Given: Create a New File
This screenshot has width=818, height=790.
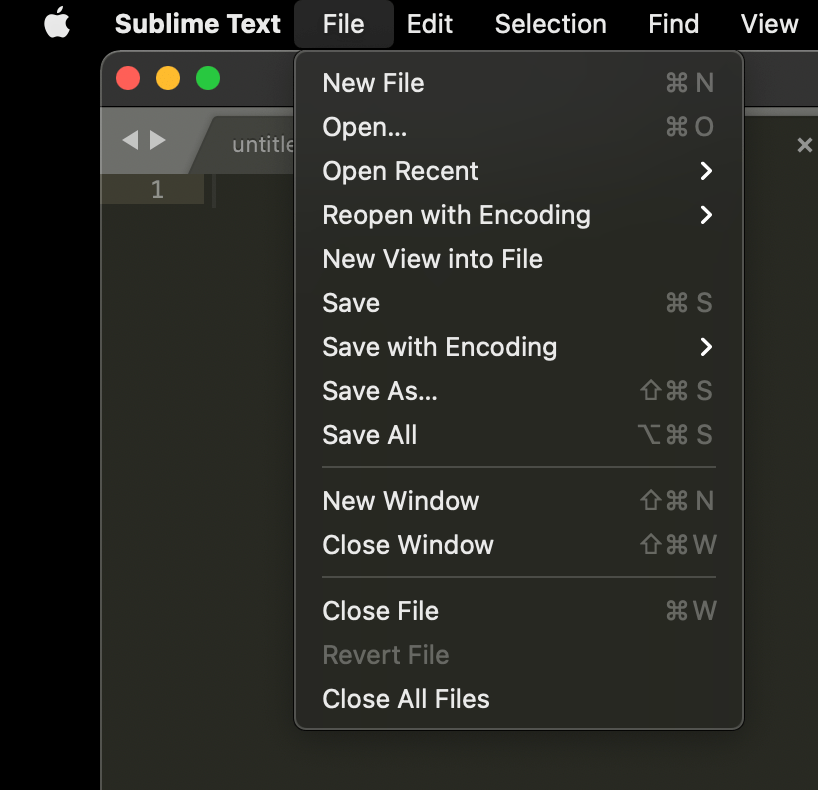Looking at the screenshot, I should [373, 83].
